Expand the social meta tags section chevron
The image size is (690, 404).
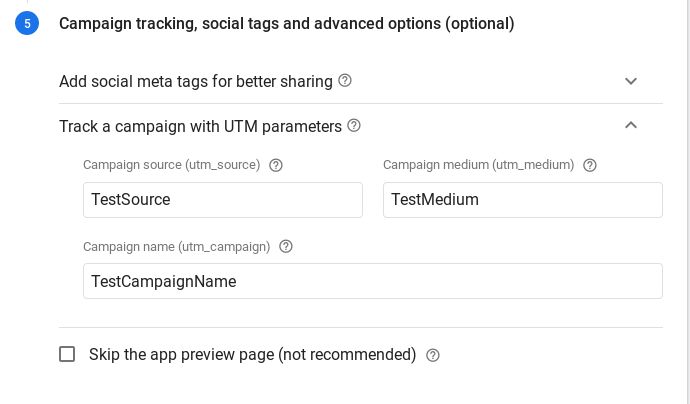(x=631, y=81)
